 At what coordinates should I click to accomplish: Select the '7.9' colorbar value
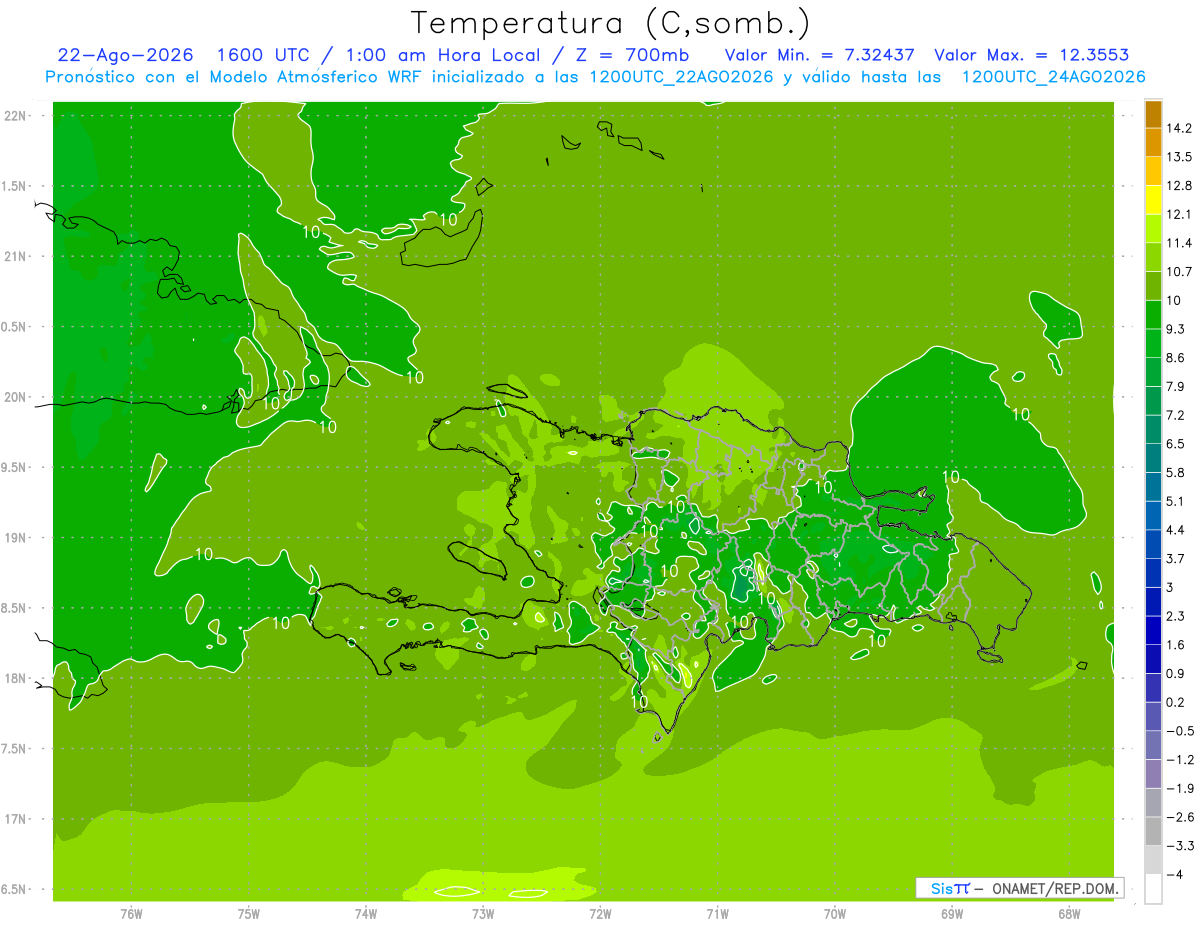click(x=1176, y=387)
